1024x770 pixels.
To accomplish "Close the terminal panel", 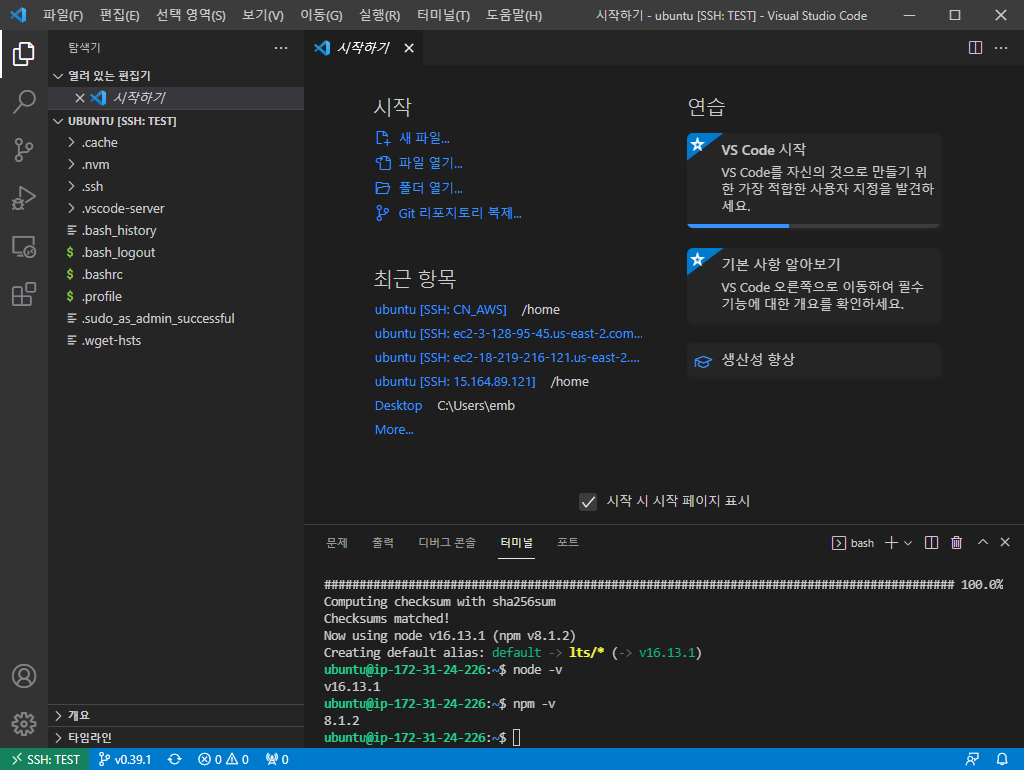I will 1005,542.
